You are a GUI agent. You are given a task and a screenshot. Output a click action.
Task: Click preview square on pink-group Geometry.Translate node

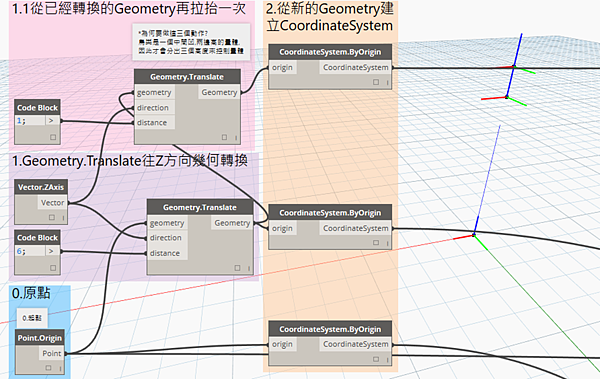[225, 137]
